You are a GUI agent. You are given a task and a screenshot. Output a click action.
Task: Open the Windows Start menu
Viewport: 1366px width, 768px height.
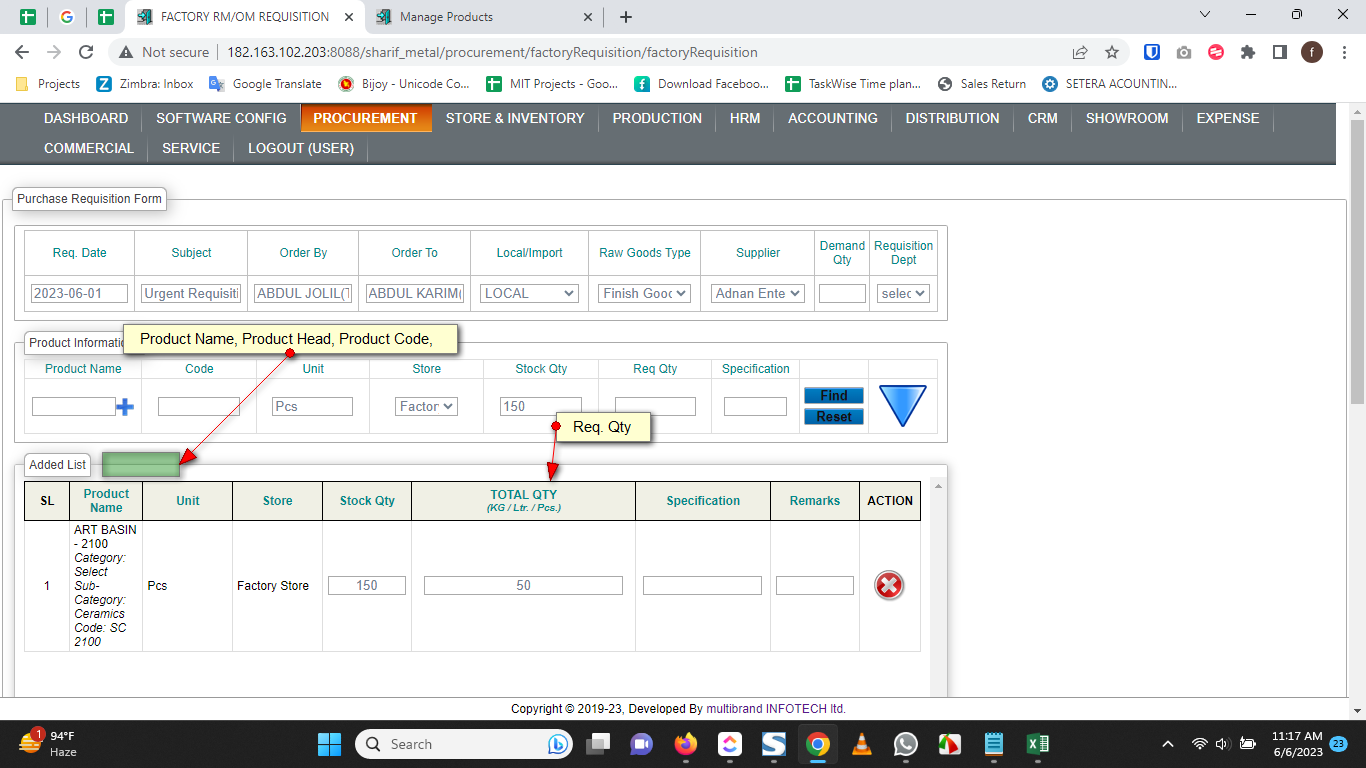(x=329, y=744)
